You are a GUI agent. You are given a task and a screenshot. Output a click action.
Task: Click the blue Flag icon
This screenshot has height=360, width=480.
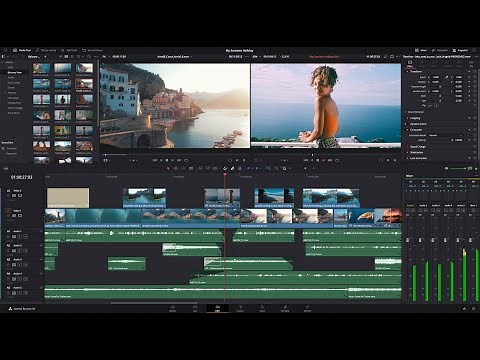point(249,169)
